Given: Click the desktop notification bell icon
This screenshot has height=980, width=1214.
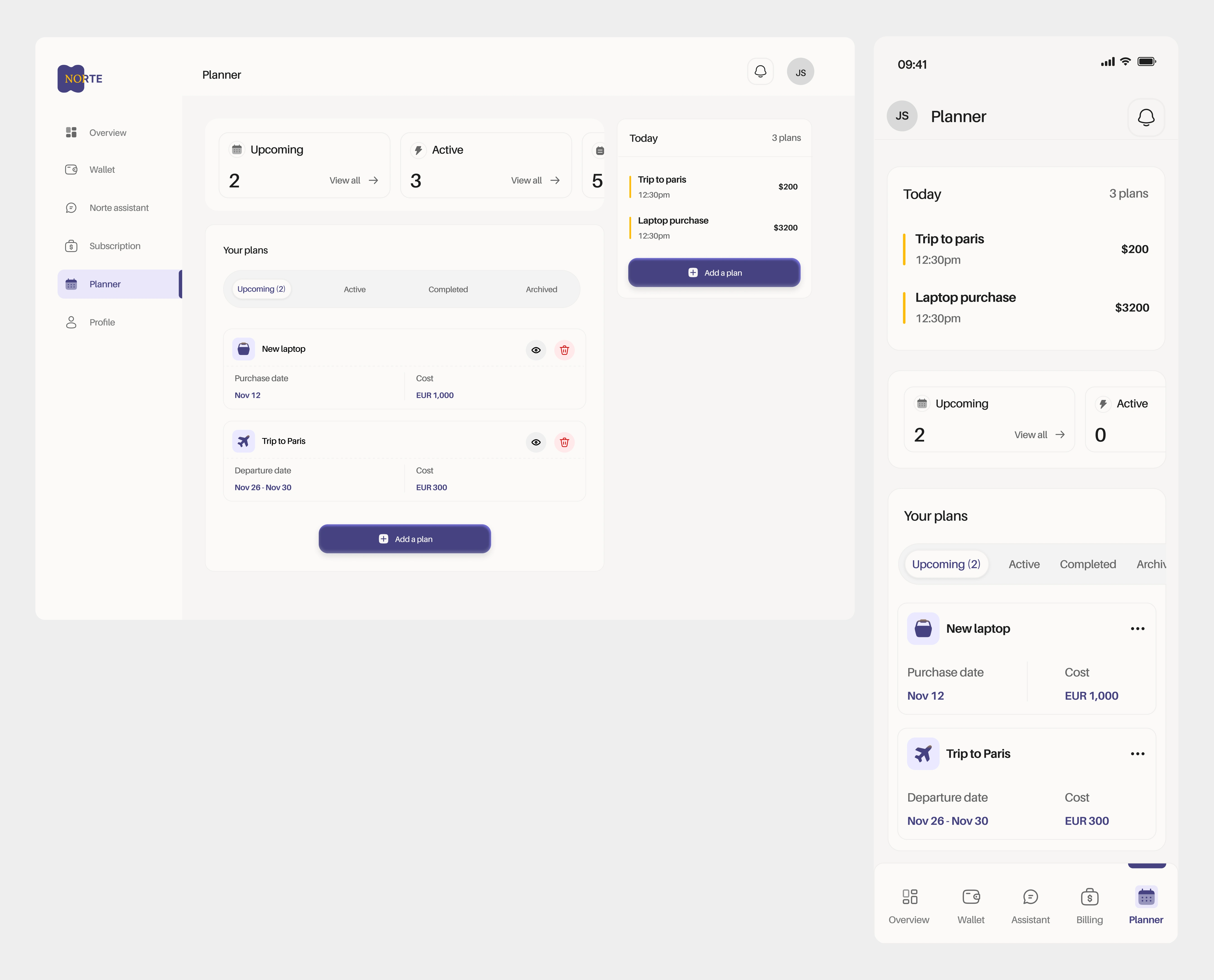Looking at the screenshot, I should [x=760, y=72].
